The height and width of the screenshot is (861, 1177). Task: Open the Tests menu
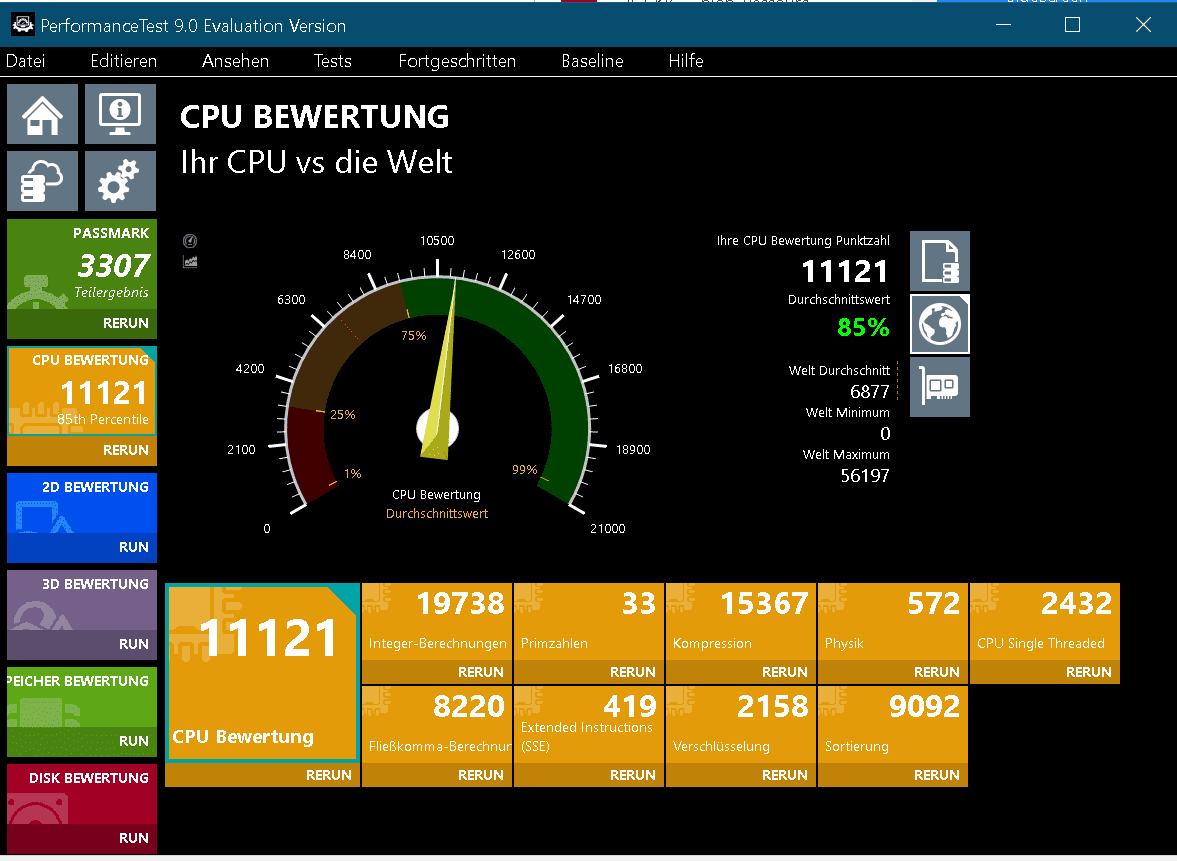click(x=333, y=61)
